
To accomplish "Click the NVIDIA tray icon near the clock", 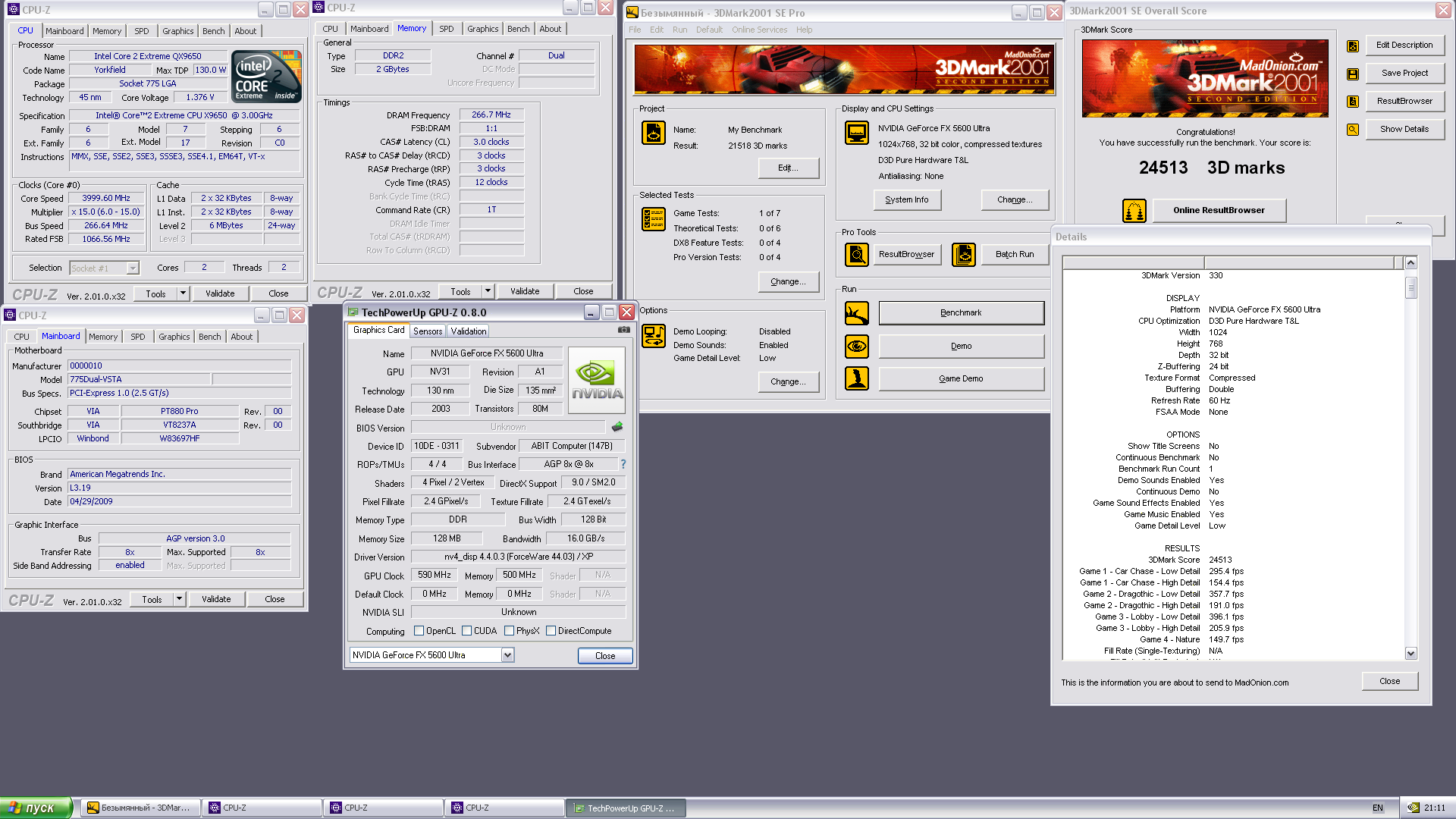I will (x=1414, y=808).
